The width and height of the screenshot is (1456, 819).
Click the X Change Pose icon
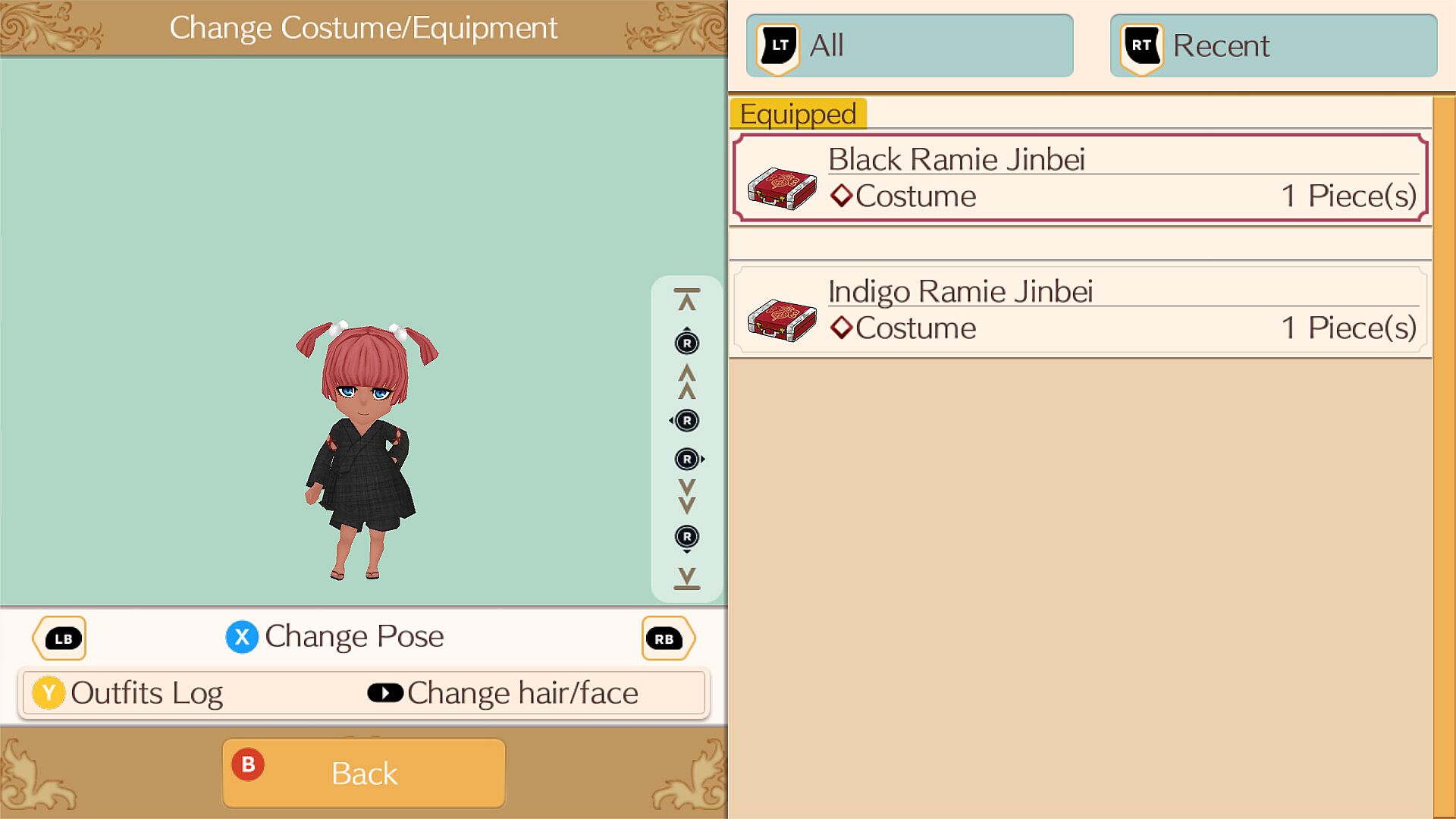[x=242, y=637]
